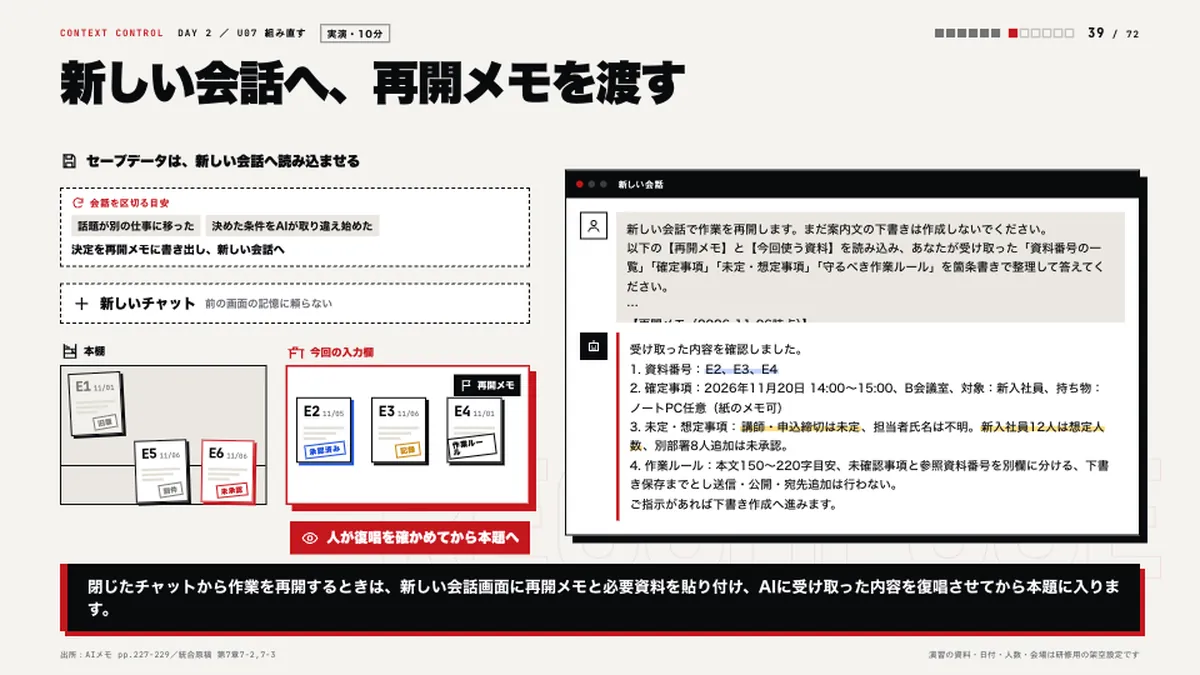
Task: Click the AI line 受け取った内容を確認しました。
Action: [x=716, y=350]
